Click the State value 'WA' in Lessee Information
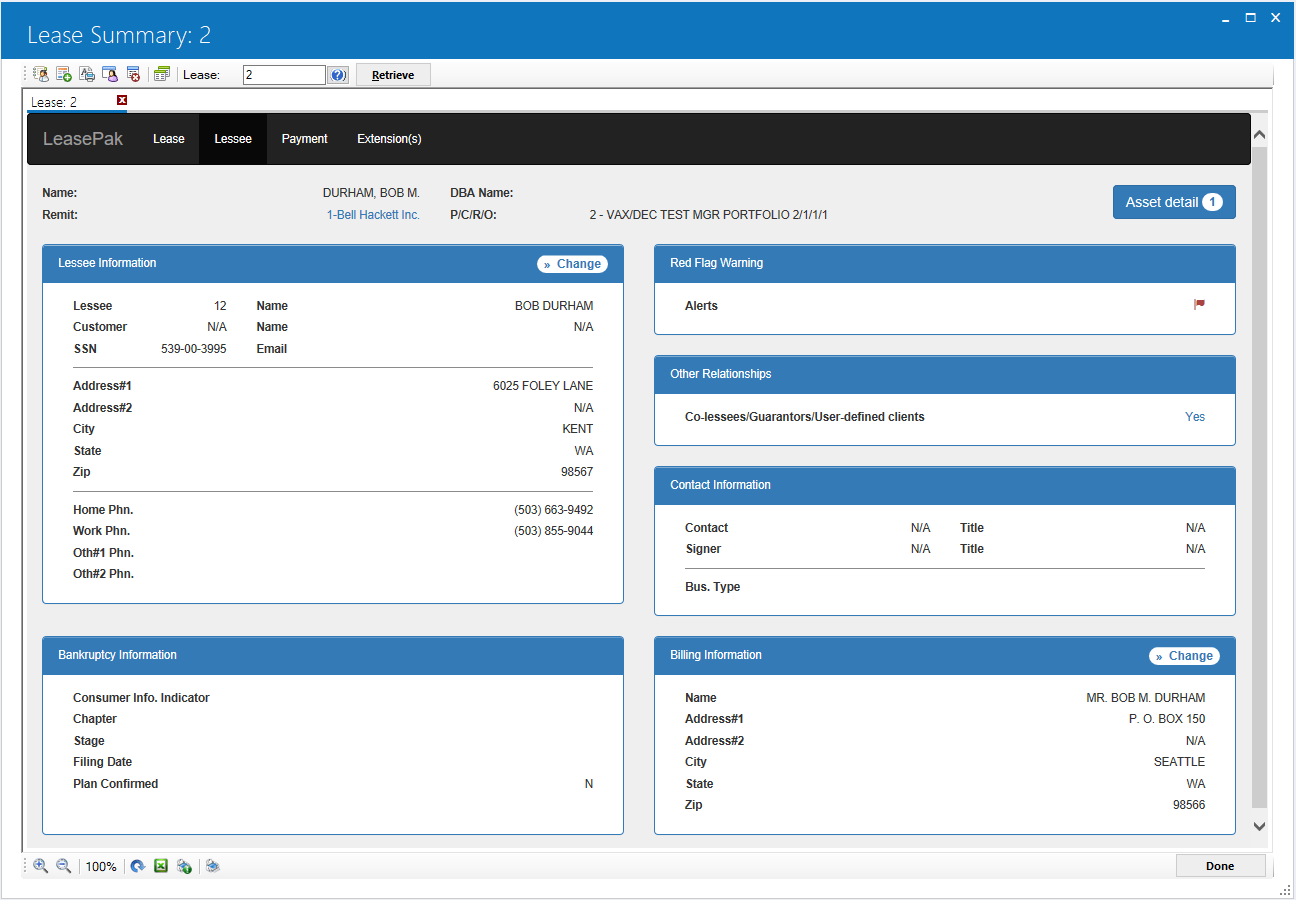The width and height of the screenshot is (1296, 900). point(584,451)
